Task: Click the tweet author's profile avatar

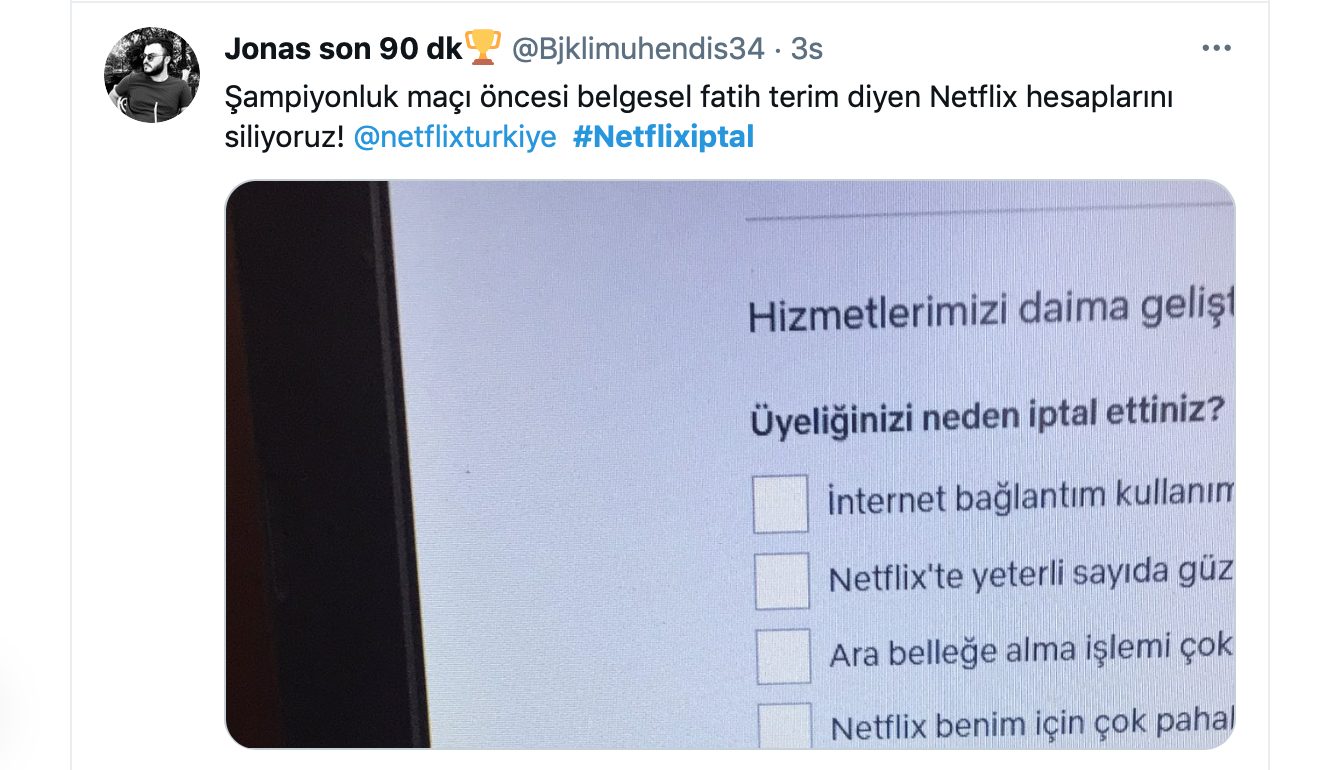Action: [152, 75]
